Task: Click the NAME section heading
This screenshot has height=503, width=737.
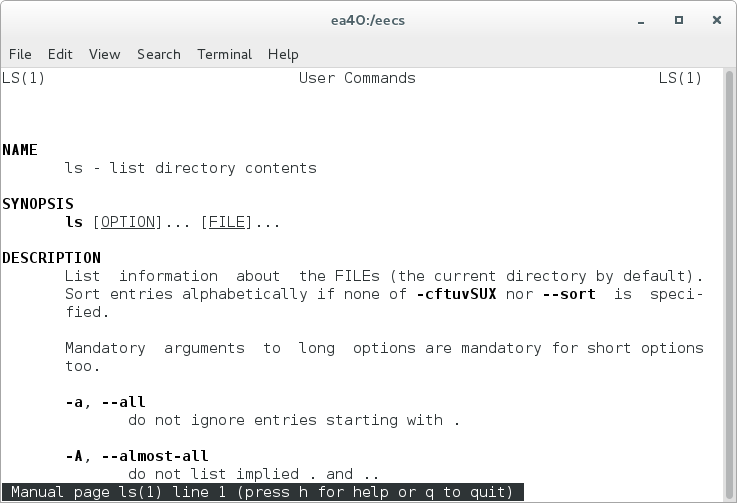Action: (20, 150)
